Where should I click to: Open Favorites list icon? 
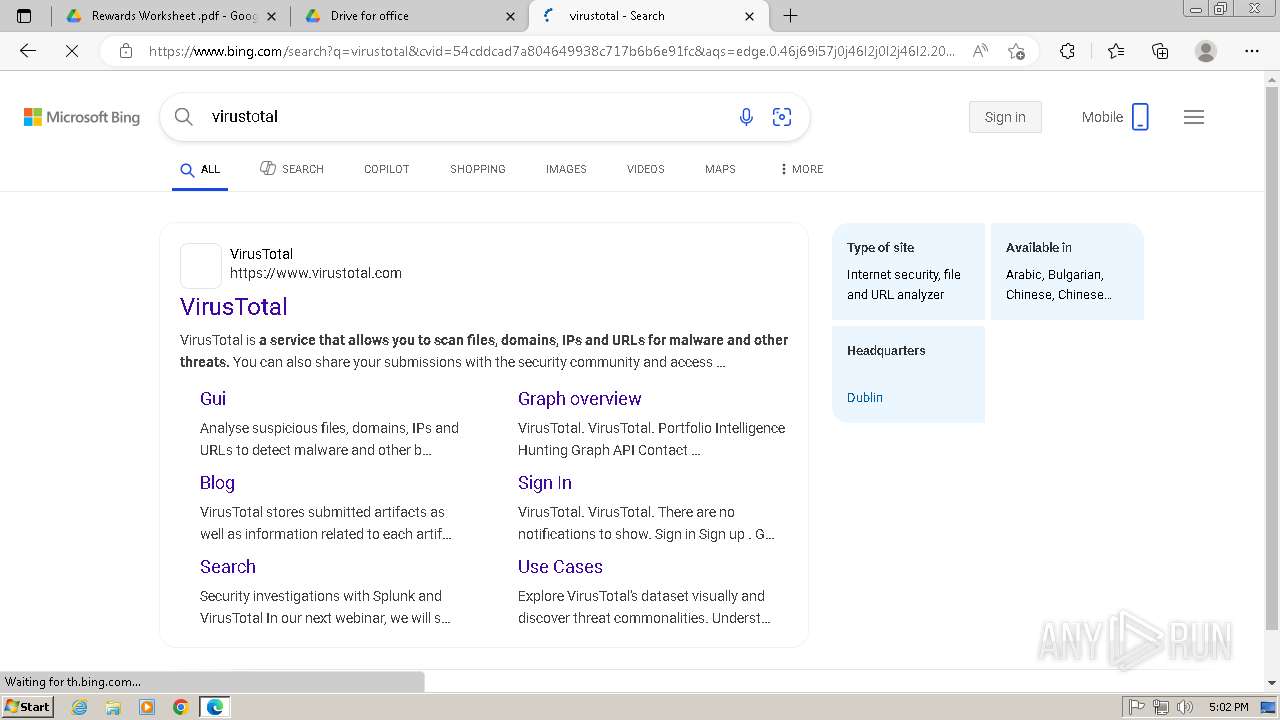coord(1116,51)
